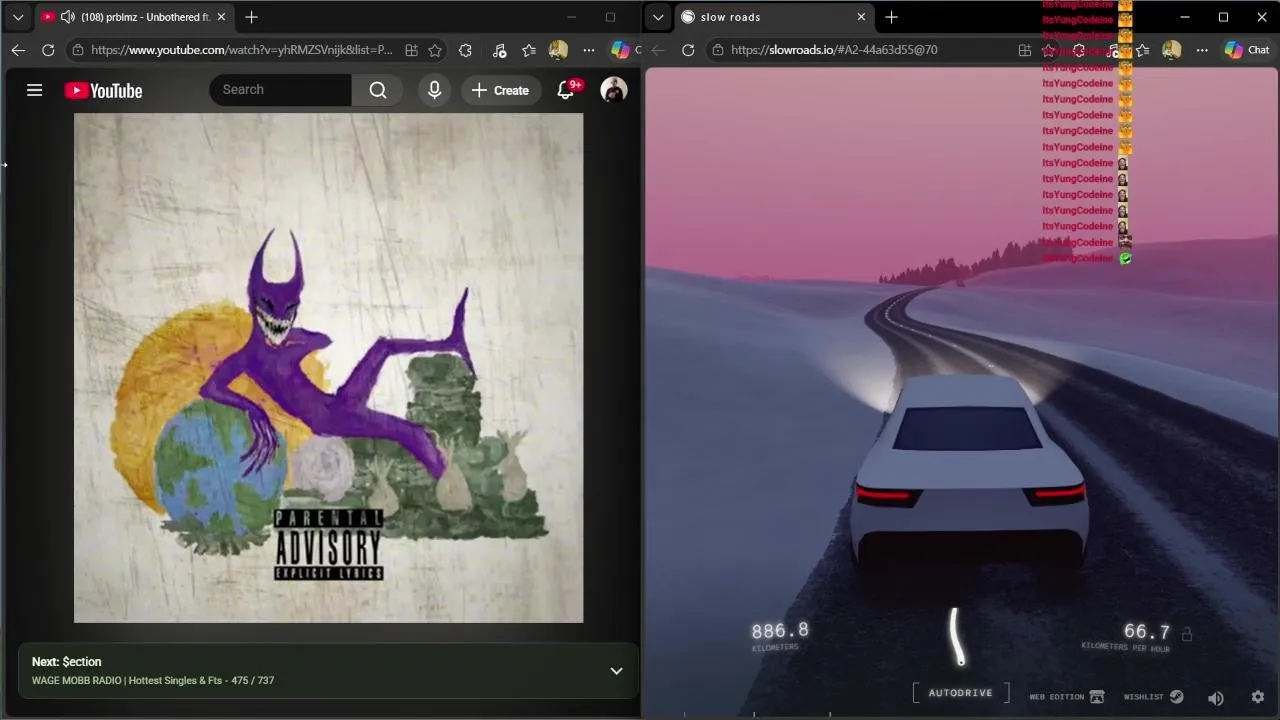This screenshot has width=1280, height=720.
Task: Focus the YouTube Search field
Action: [281, 90]
